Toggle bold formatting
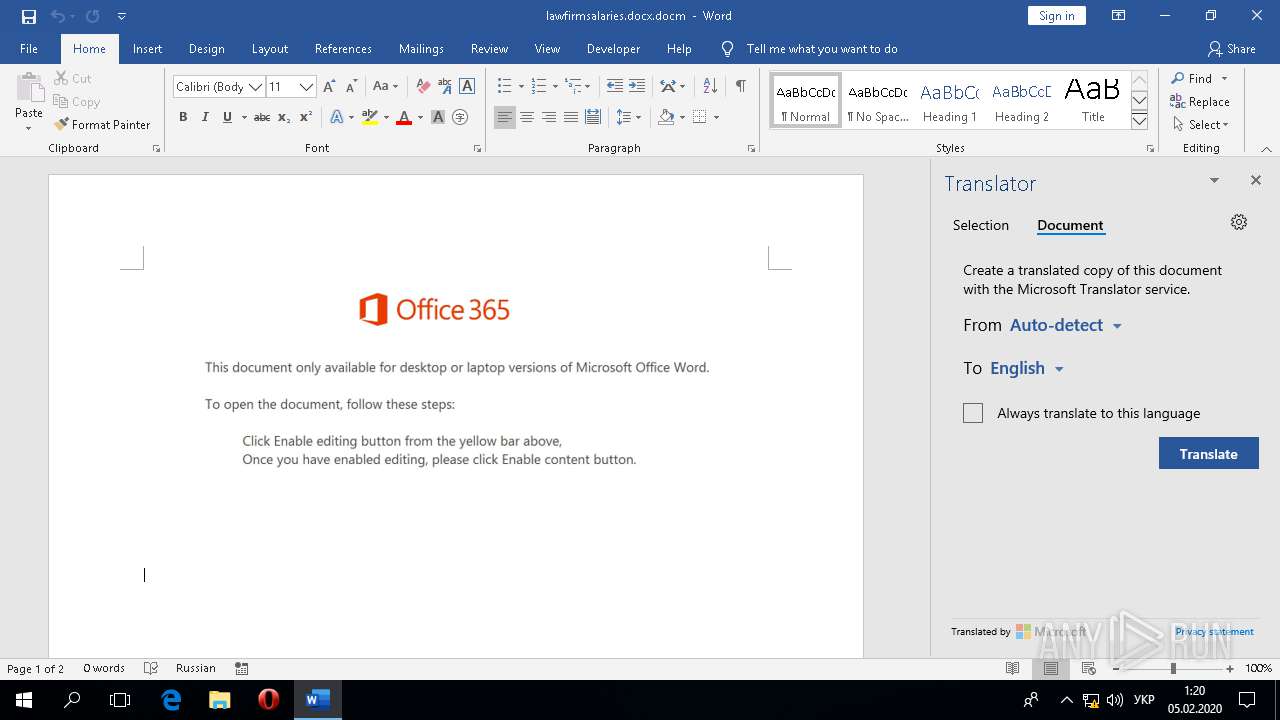Image resolution: width=1280 pixels, height=720 pixels. point(183,117)
